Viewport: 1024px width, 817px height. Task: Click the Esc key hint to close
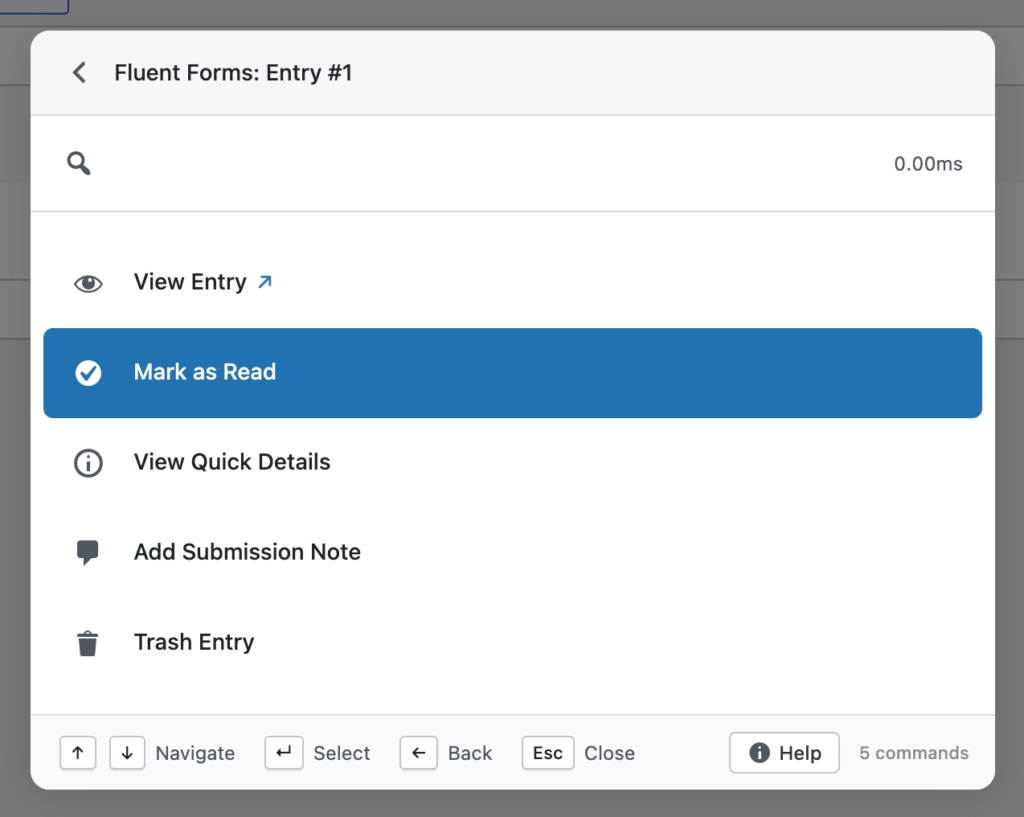coord(547,753)
